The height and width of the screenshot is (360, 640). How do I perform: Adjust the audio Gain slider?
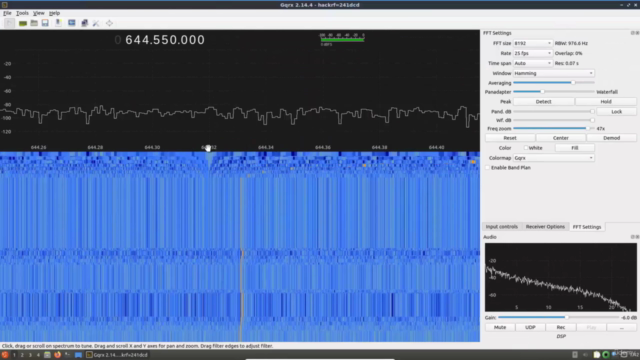(x=558, y=317)
